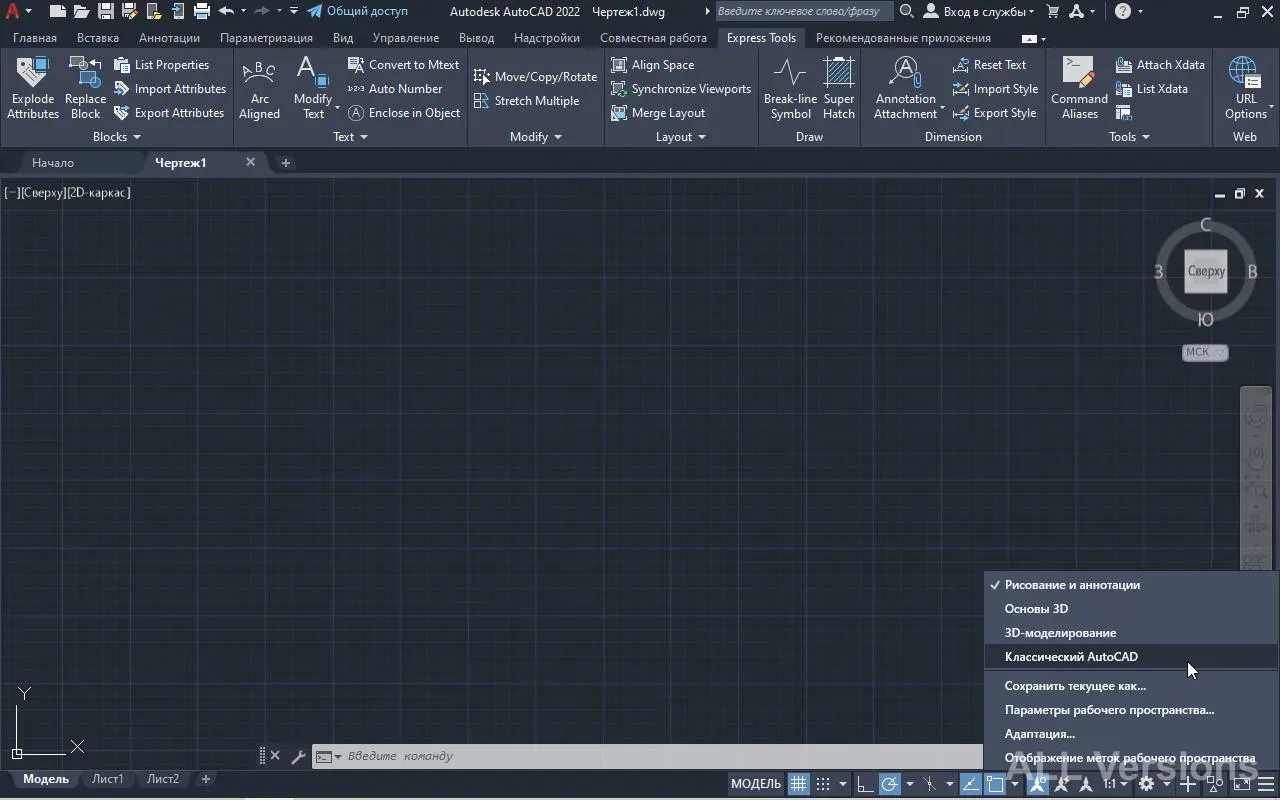The height and width of the screenshot is (800, 1280).
Task: Toggle ortho mode in status bar
Action: click(x=865, y=784)
